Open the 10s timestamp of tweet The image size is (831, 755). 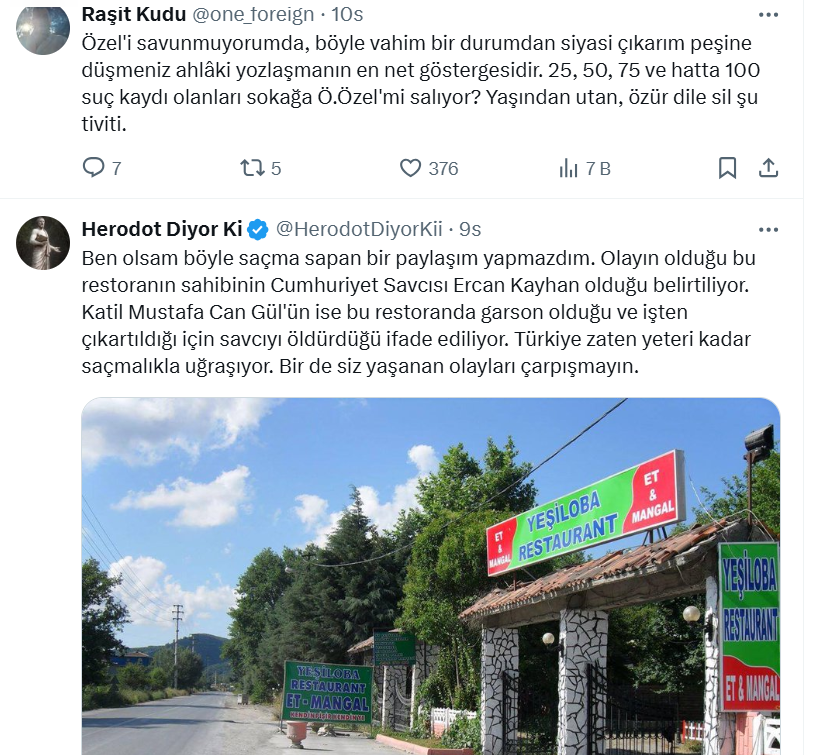pyautogui.click(x=347, y=14)
